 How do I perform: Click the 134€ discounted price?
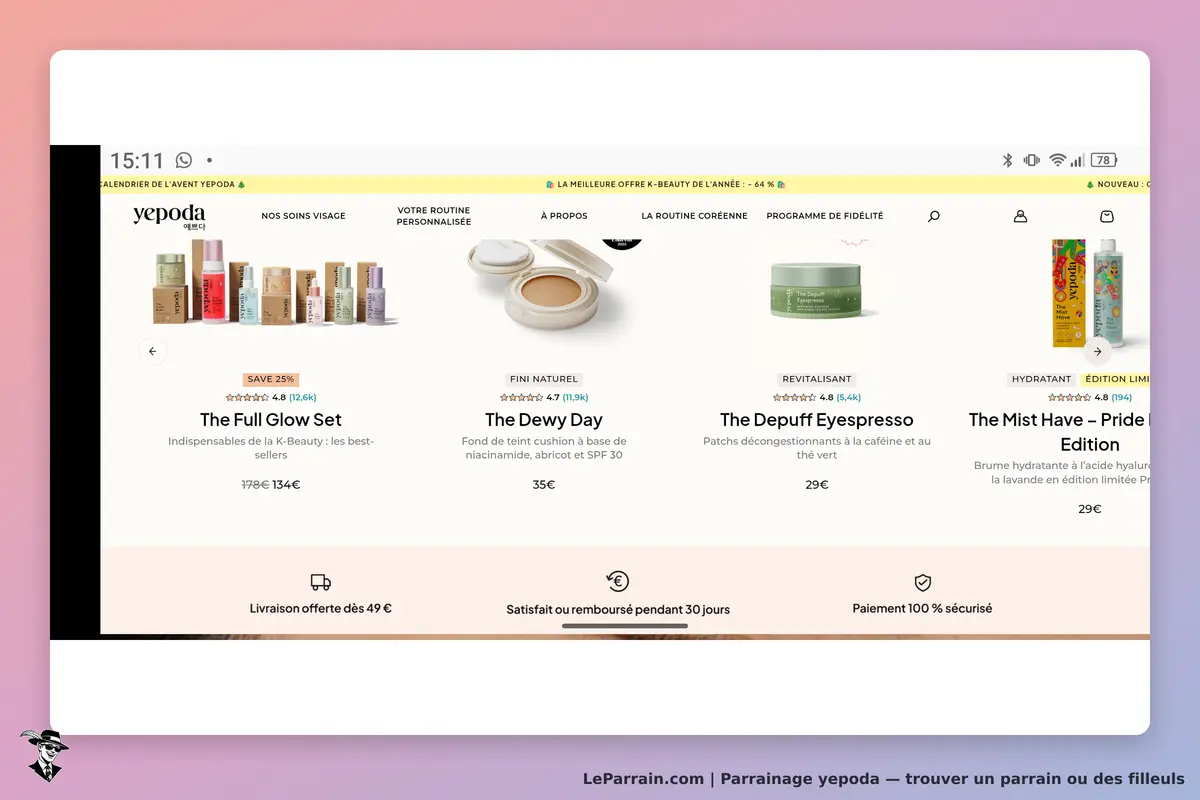[x=286, y=485]
